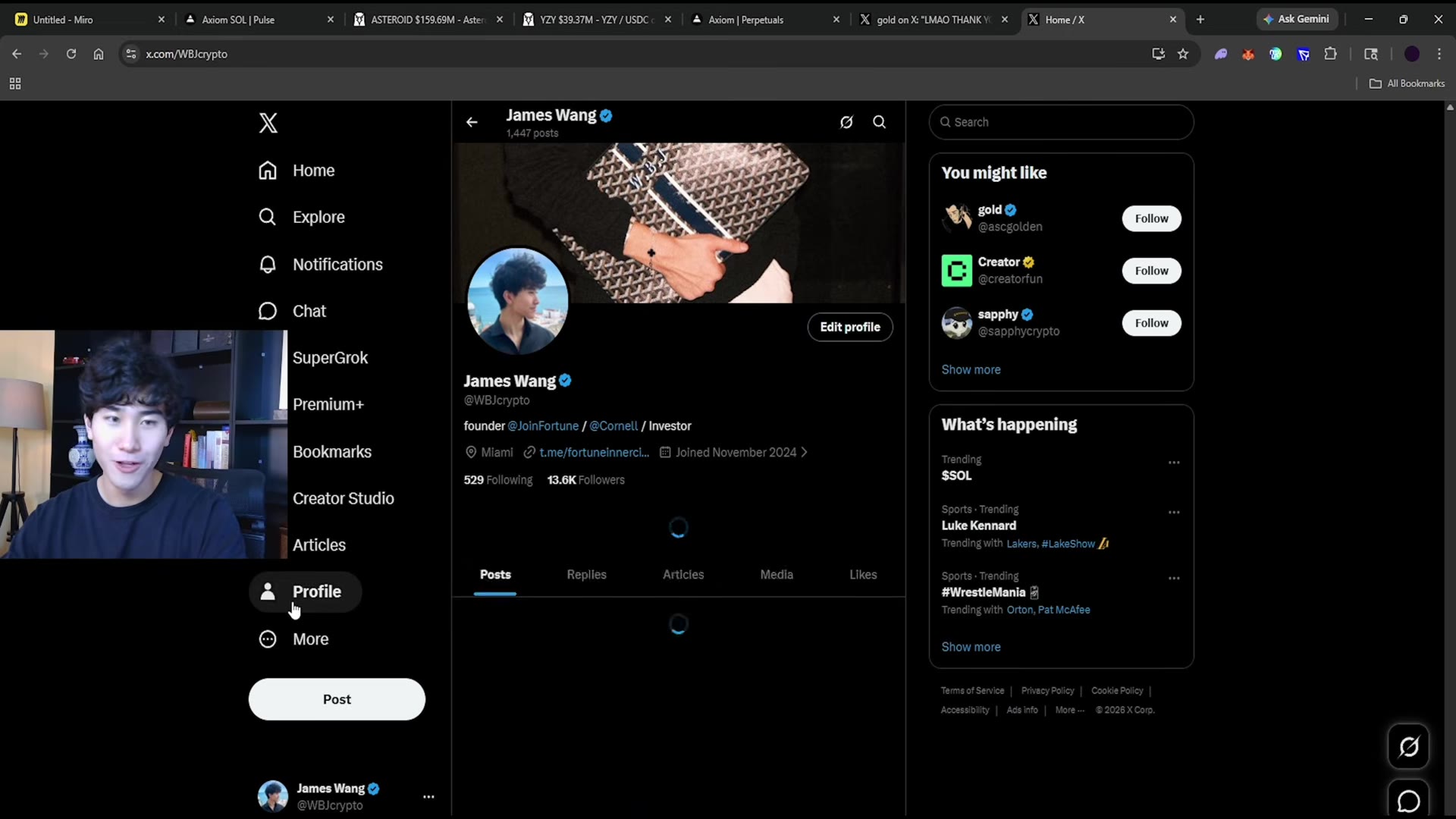Follow the gold @ascgolden account
This screenshot has width=1456, height=819.
[x=1151, y=218]
